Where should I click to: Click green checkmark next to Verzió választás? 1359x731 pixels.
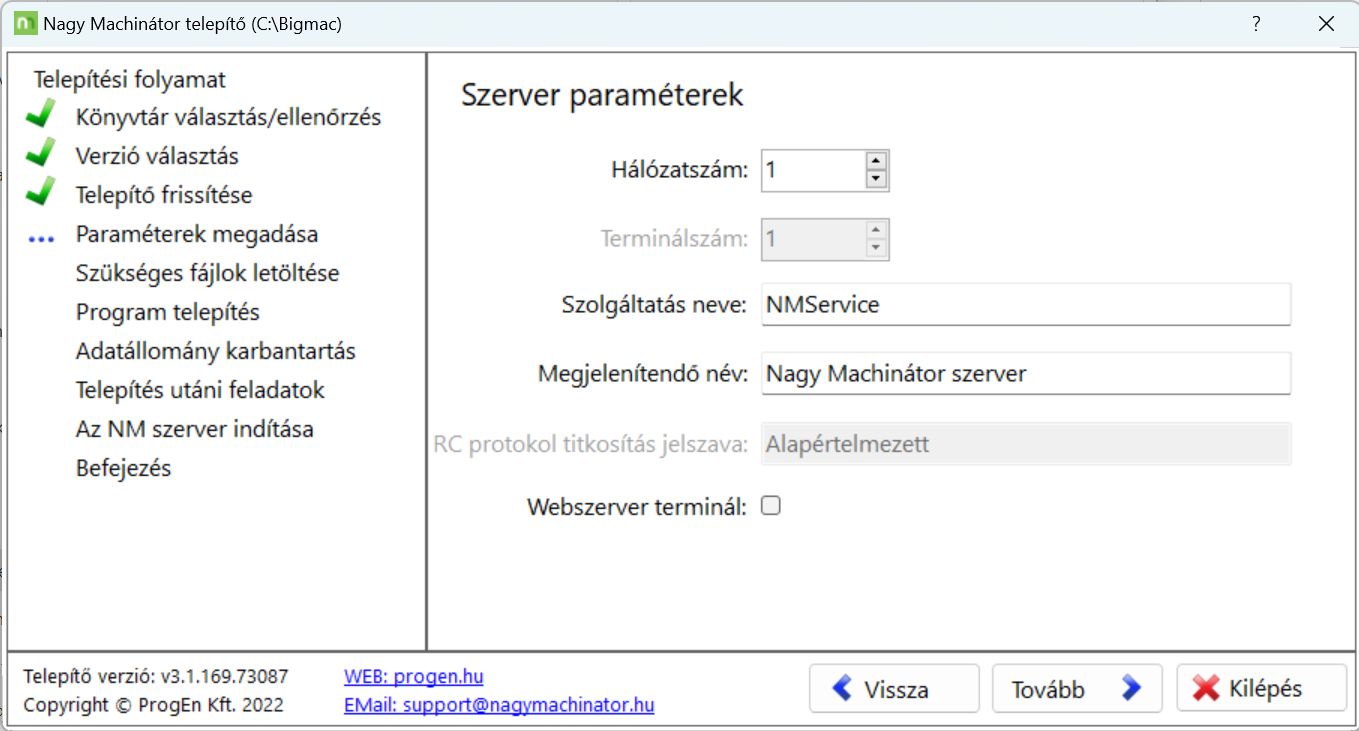41,156
